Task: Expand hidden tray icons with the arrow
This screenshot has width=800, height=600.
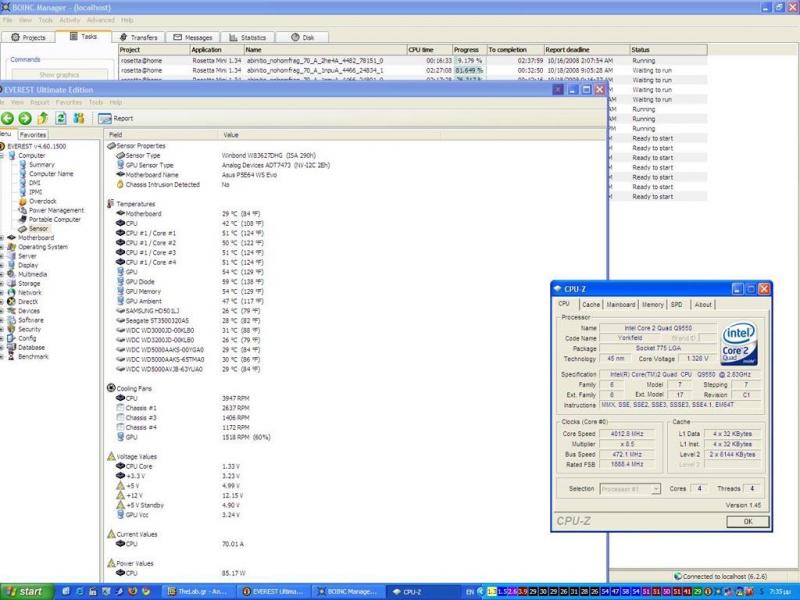Action: pos(480,592)
